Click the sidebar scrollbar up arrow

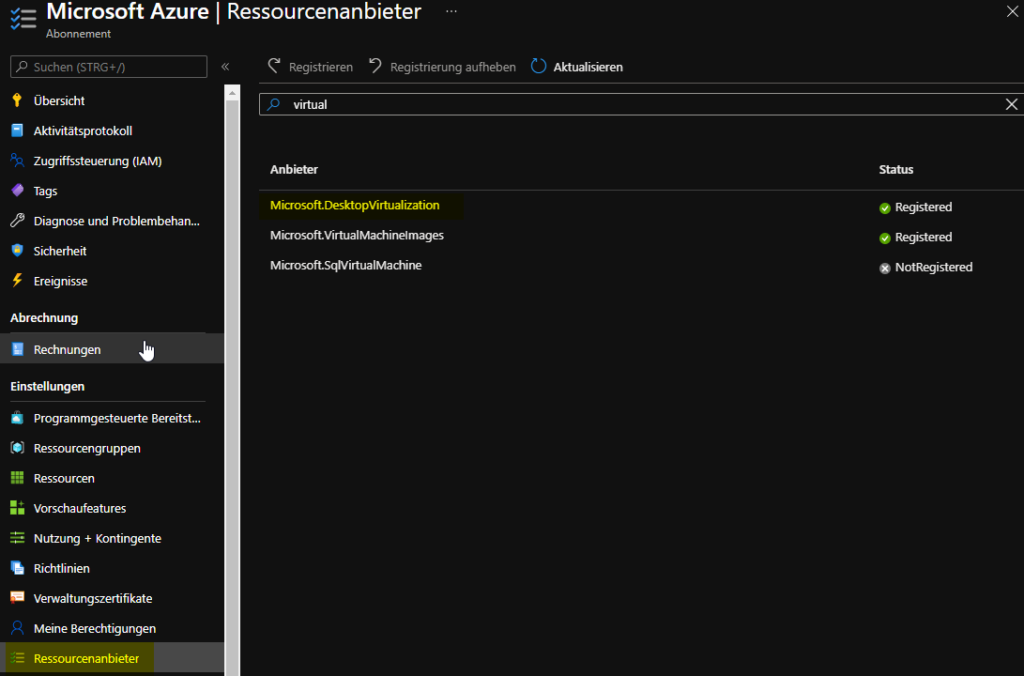pos(232,93)
